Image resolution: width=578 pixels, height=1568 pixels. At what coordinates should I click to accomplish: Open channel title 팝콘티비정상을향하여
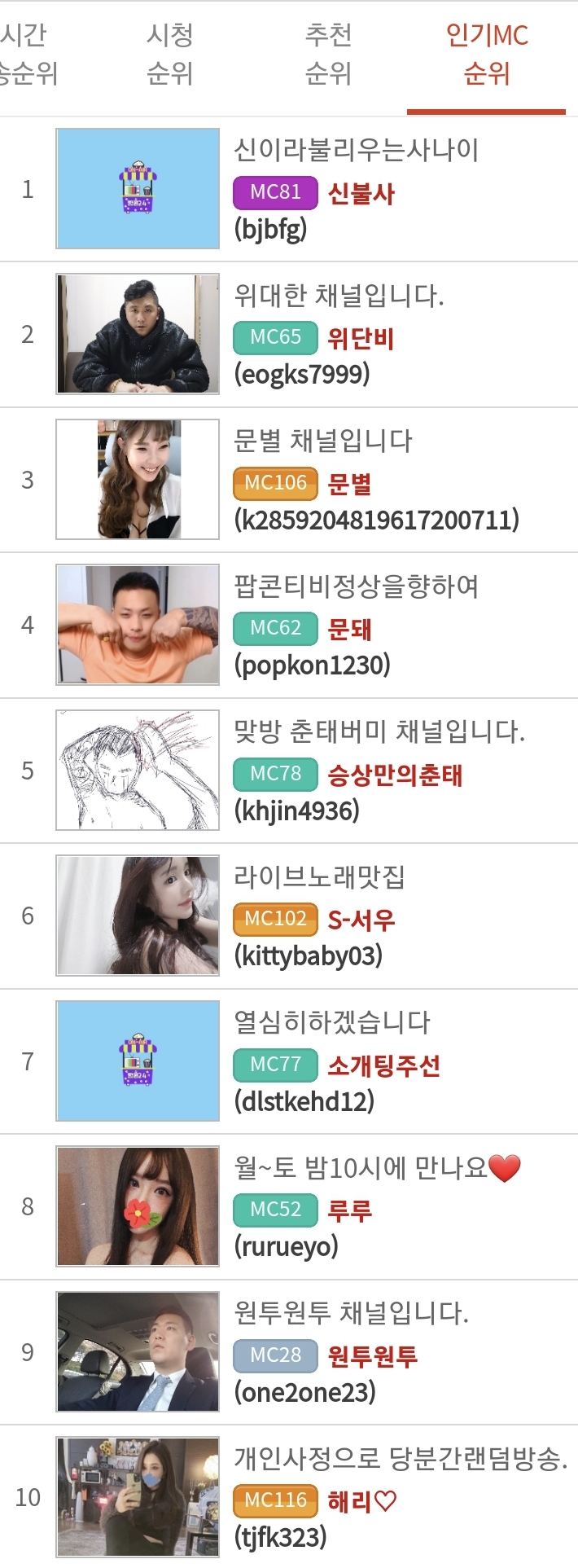click(357, 586)
